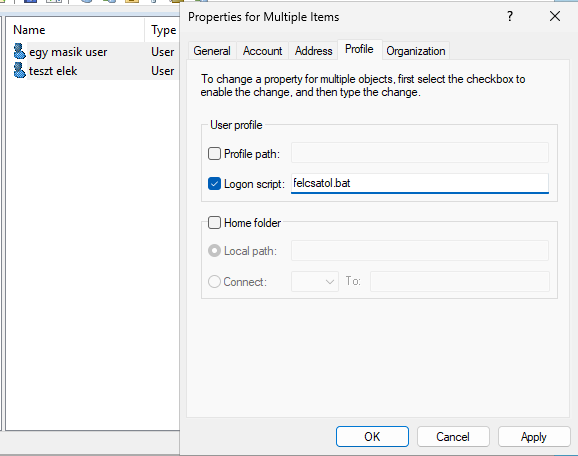The width and height of the screenshot is (578, 456).
Task: Click the Cancel button
Action: click(x=453, y=436)
